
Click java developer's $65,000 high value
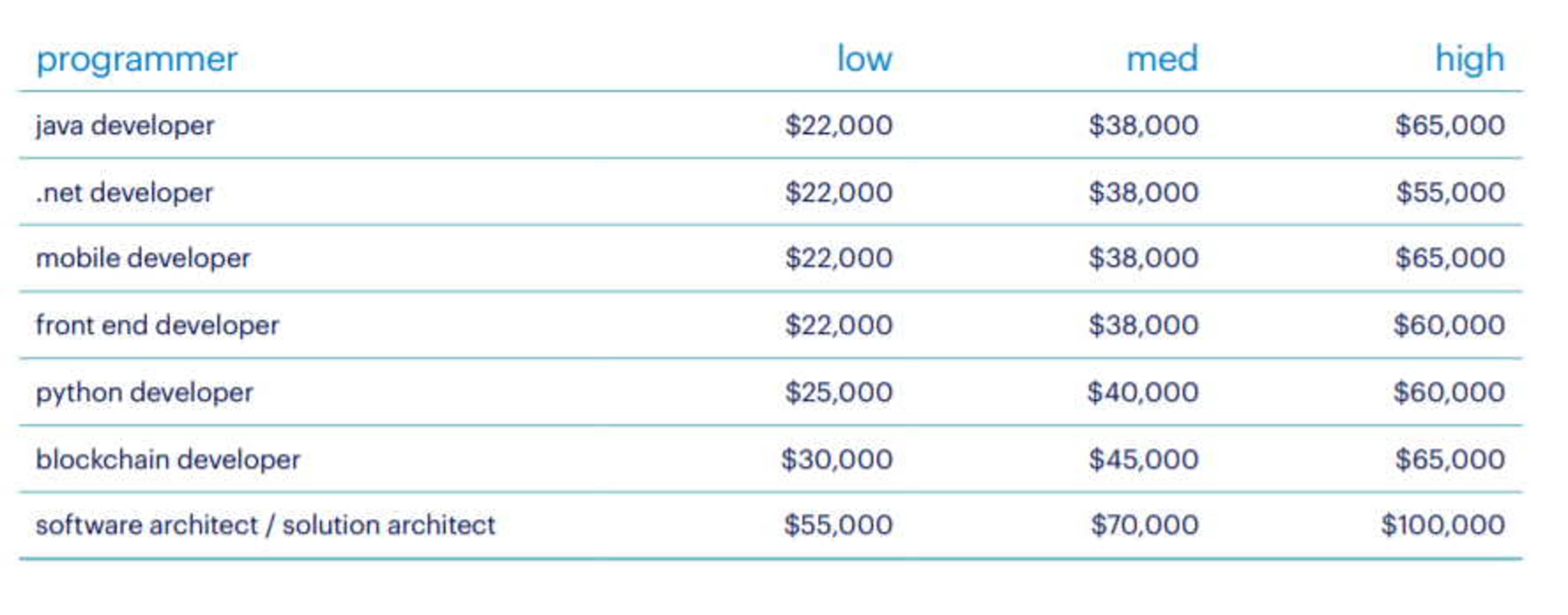(x=1450, y=125)
